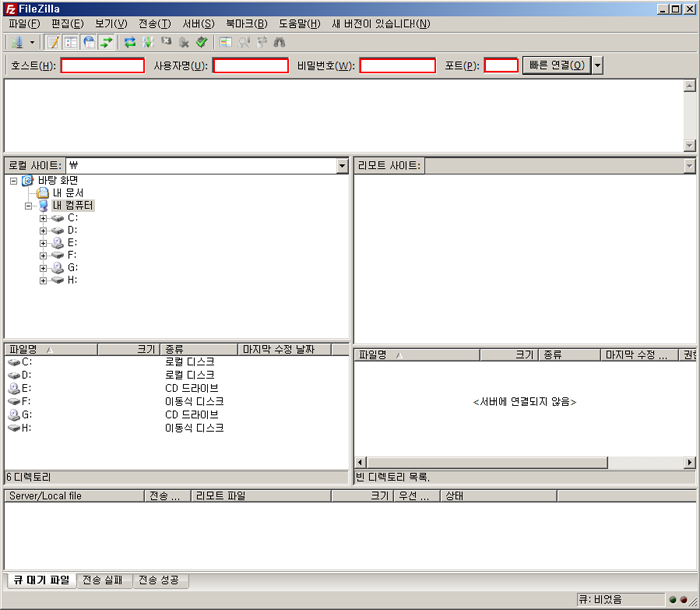Select 내 컴퓨터 in the local tree
The width and height of the screenshot is (700, 610).
coord(73,205)
